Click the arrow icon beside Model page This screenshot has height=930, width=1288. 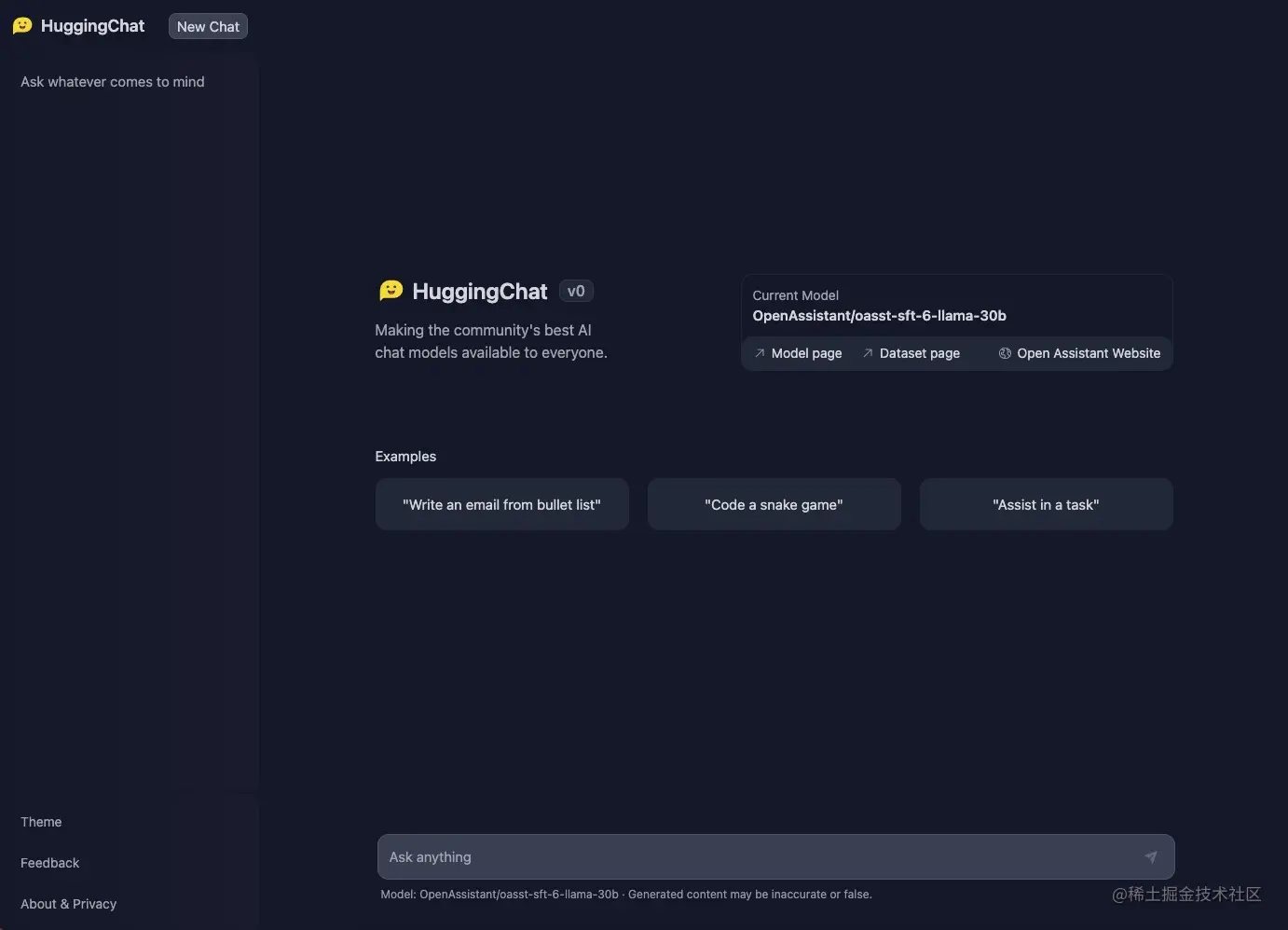click(760, 353)
